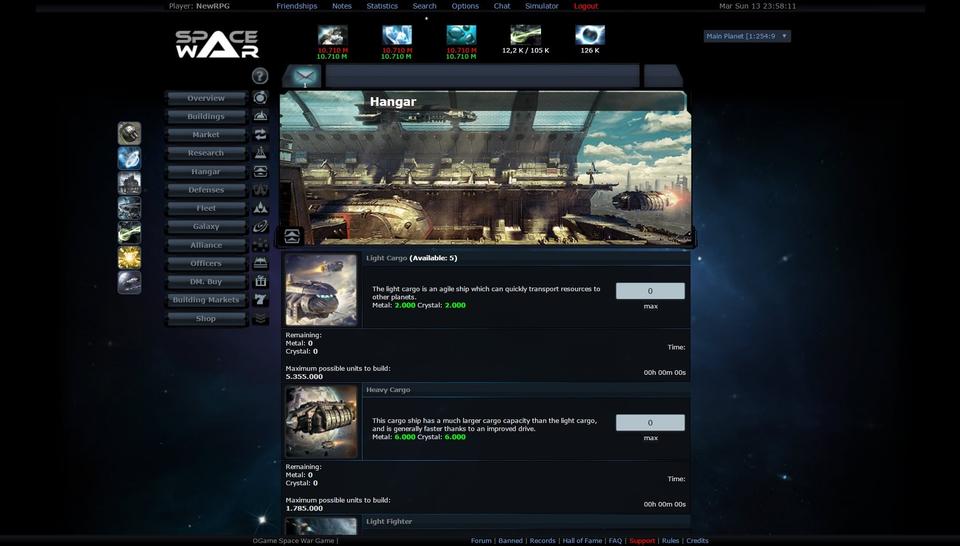The width and height of the screenshot is (960, 546).
Task: Click the Heavy Cargo ship thumbnail
Action: click(x=321, y=422)
